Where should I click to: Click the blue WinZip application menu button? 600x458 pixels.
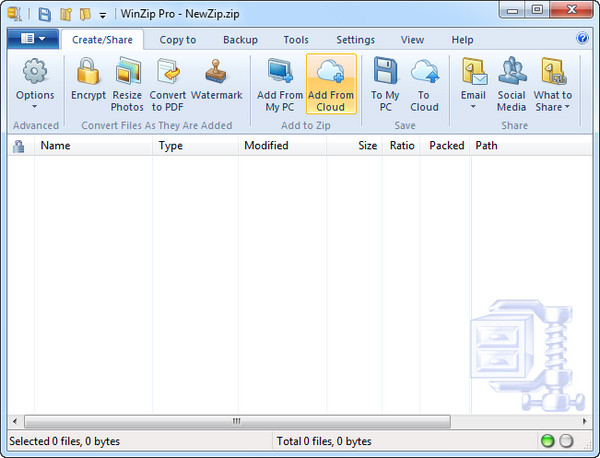click(x=32, y=40)
